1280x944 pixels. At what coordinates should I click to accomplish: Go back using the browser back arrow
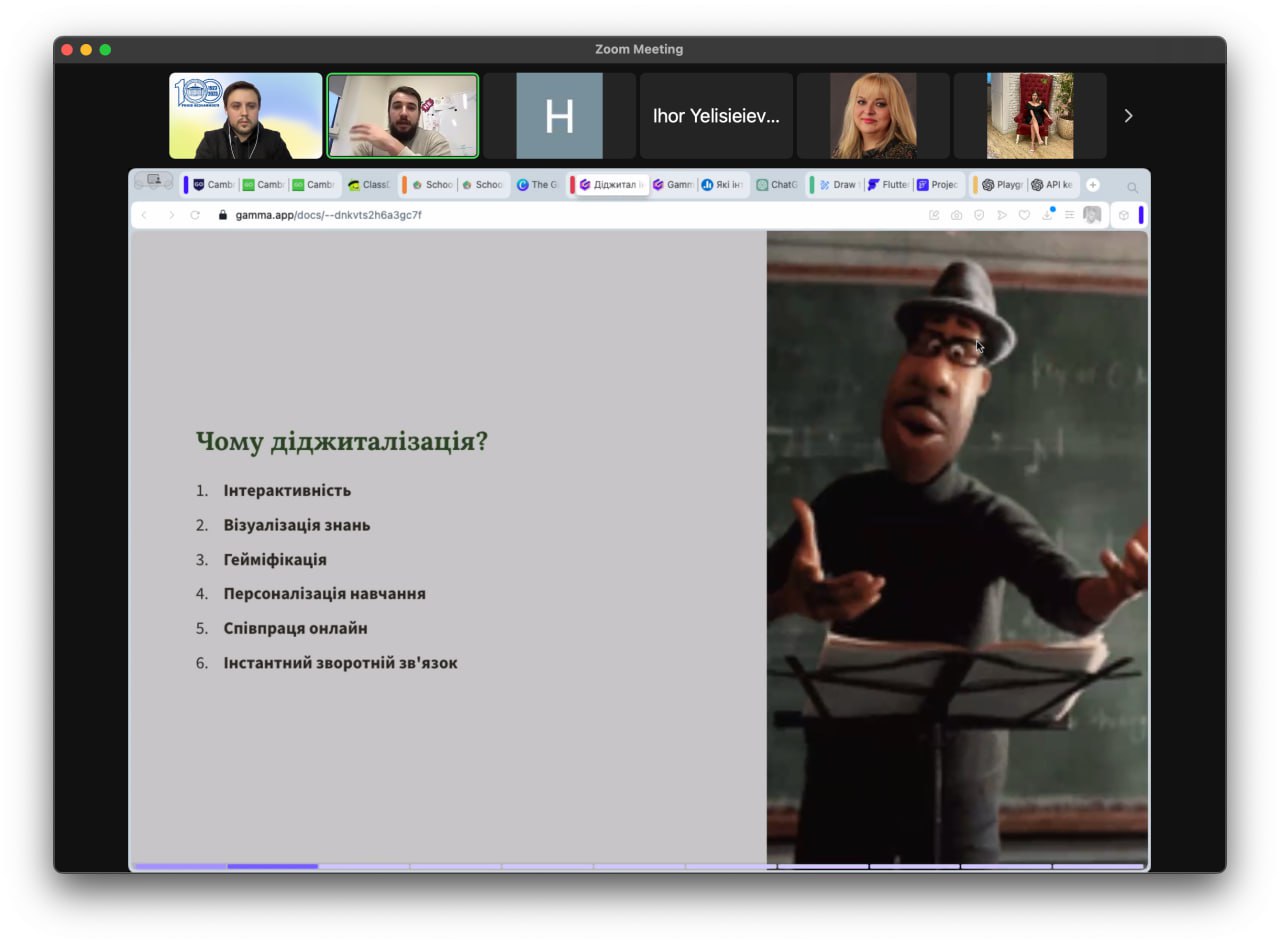[x=144, y=215]
